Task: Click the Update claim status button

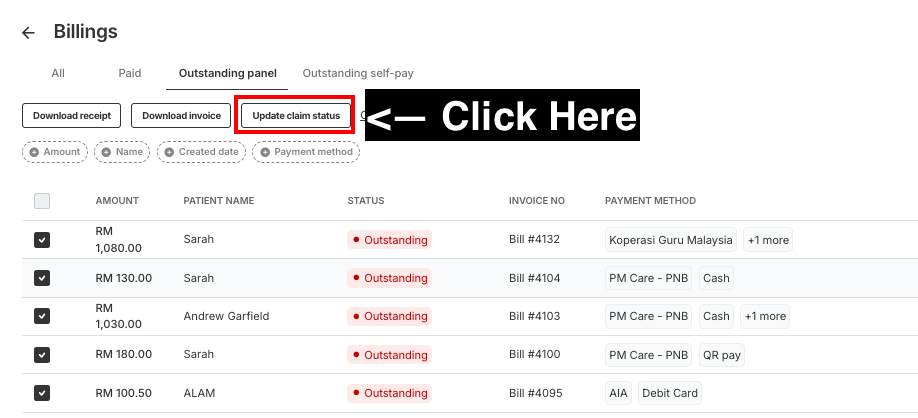Action: [x=296, y=115]
